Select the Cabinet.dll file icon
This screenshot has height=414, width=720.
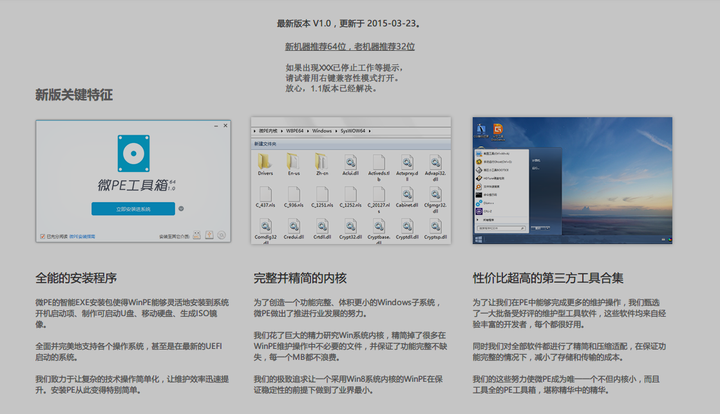[x=407, y=194]
